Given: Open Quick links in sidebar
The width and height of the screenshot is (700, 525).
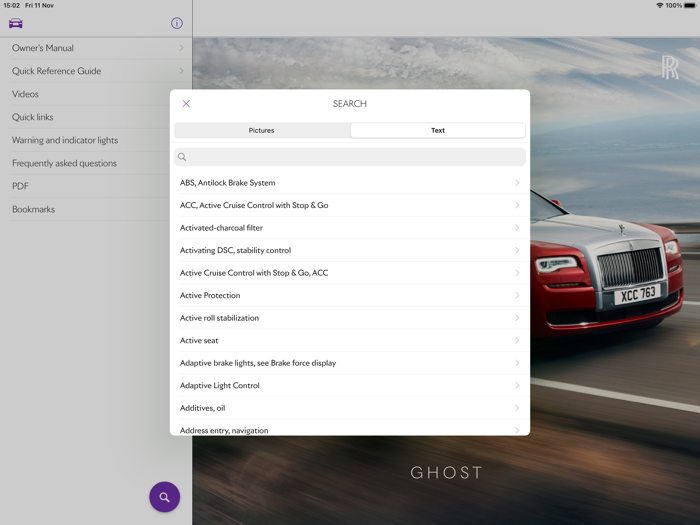Looking at the screenshot, I should click(x=85, y=117).
